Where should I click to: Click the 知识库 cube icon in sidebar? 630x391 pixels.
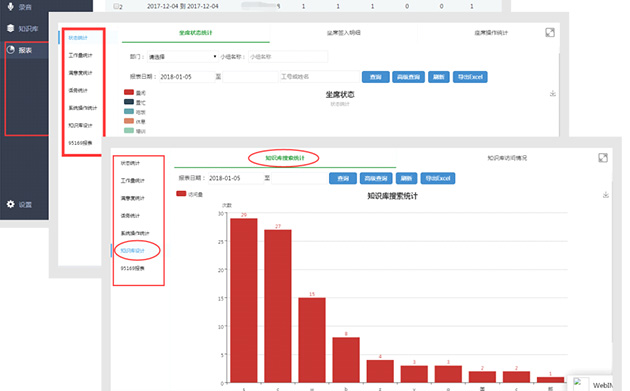pyautogui.click(x=10, y=28)
